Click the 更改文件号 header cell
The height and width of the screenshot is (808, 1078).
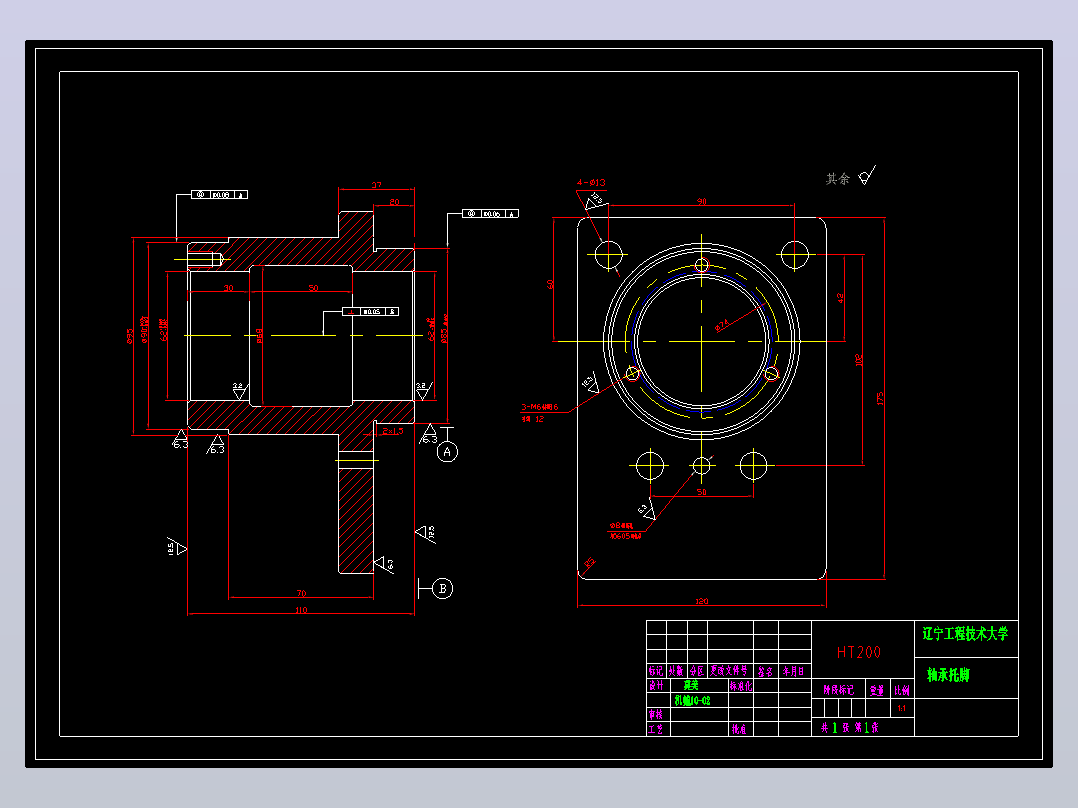(729, 670)
